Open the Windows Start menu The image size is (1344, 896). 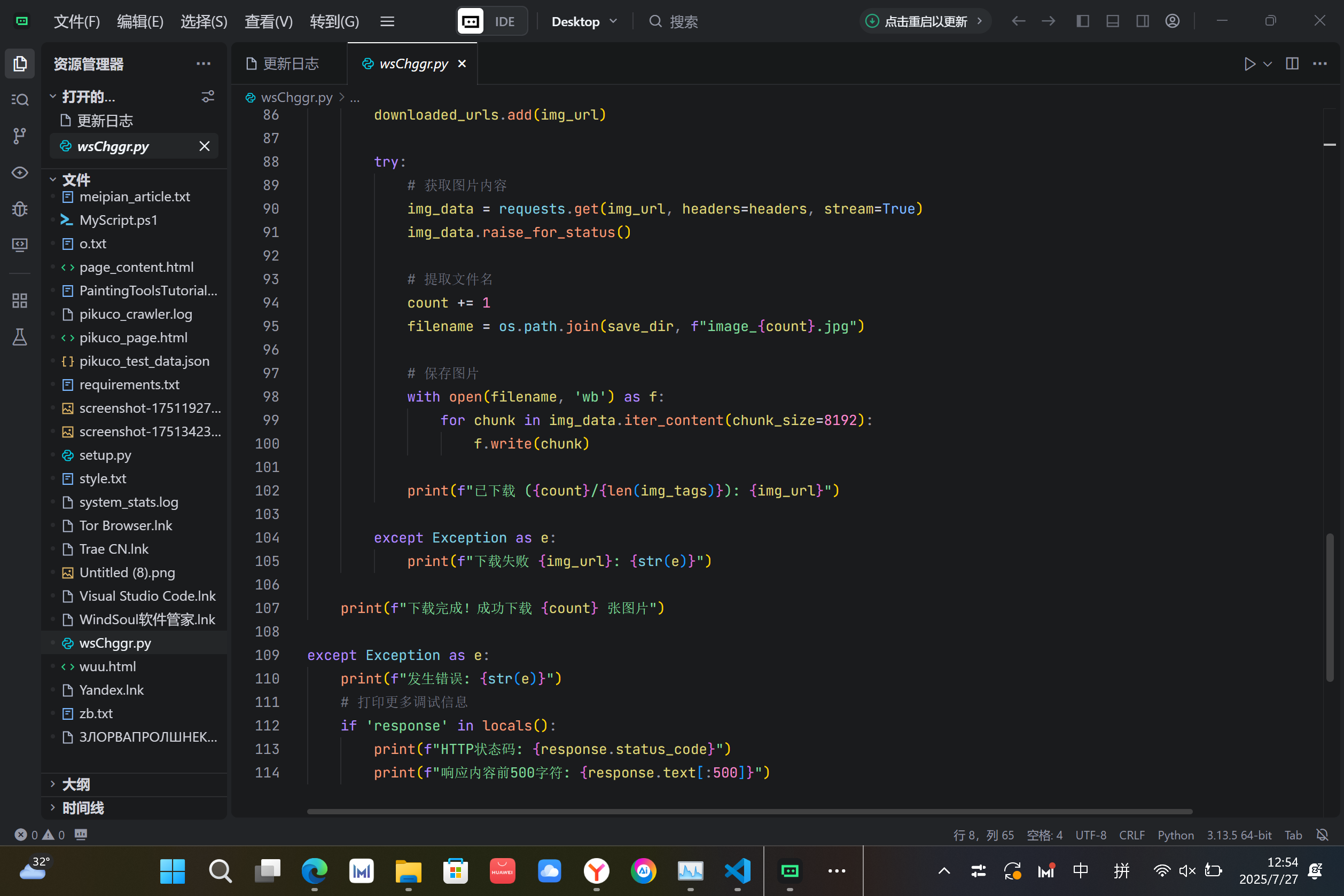[172, 870]
